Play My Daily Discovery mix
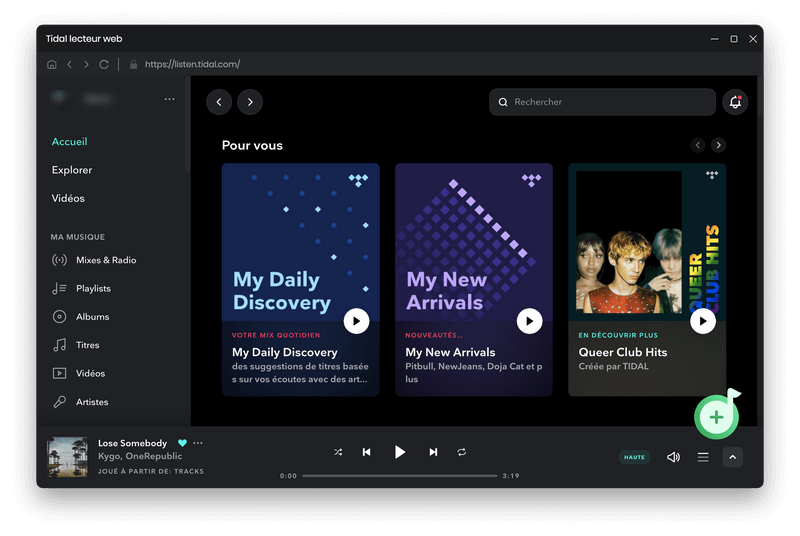Screen dimensions: 800x536 click(x=356, y=321)
